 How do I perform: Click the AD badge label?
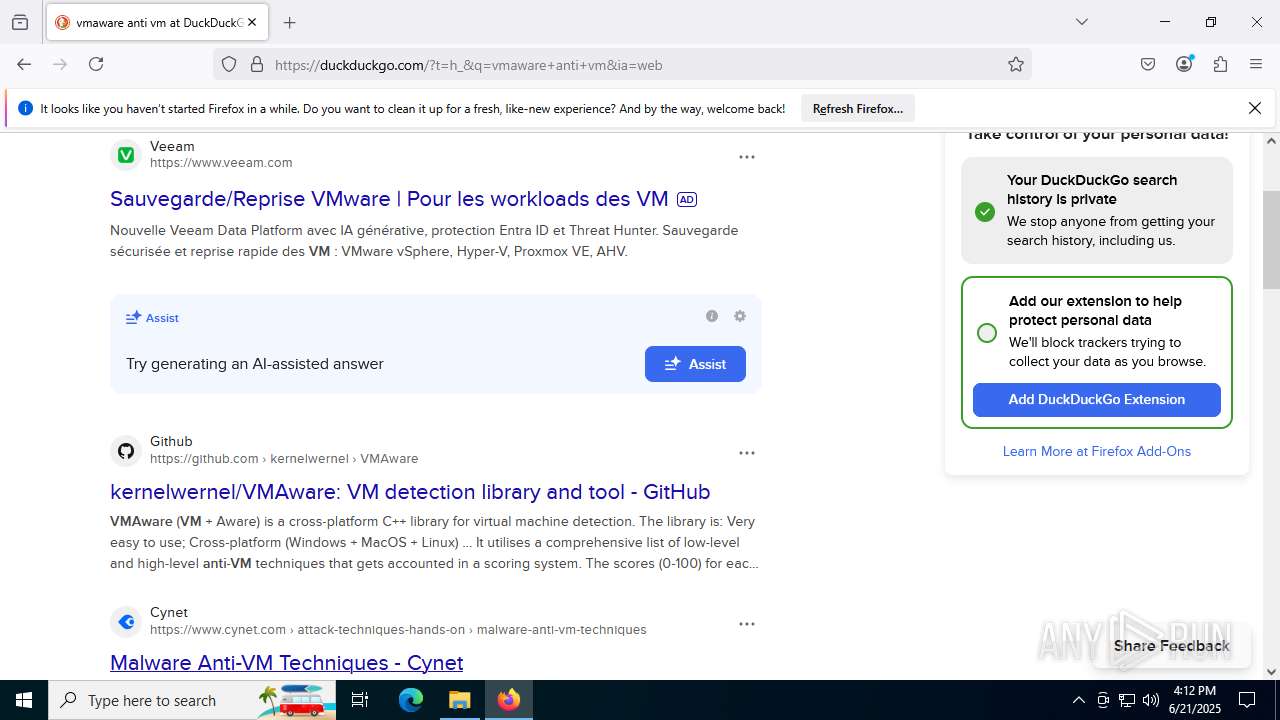pyautogui.click(x=687, y=200)
